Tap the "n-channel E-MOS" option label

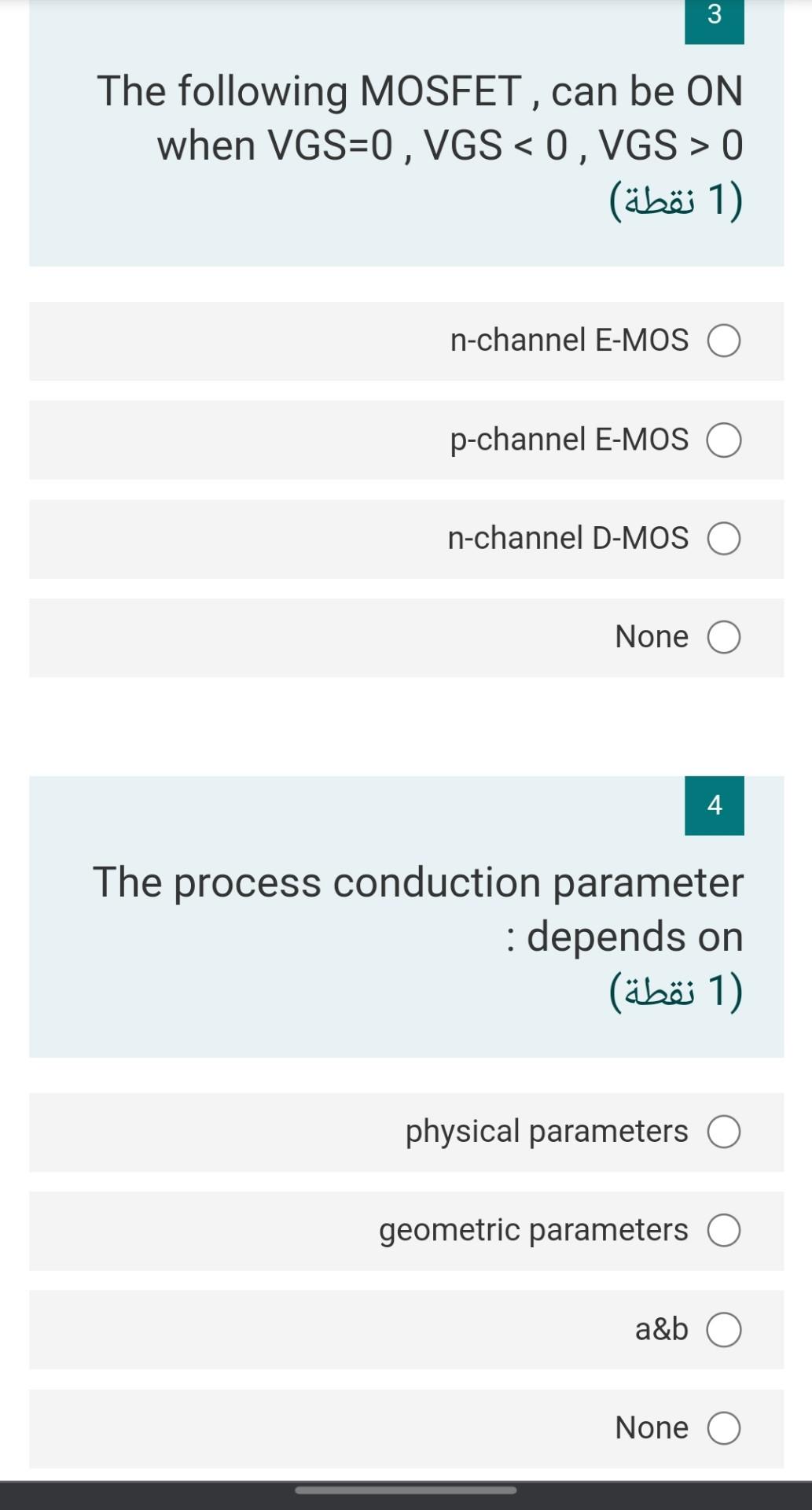coord(569,341)
